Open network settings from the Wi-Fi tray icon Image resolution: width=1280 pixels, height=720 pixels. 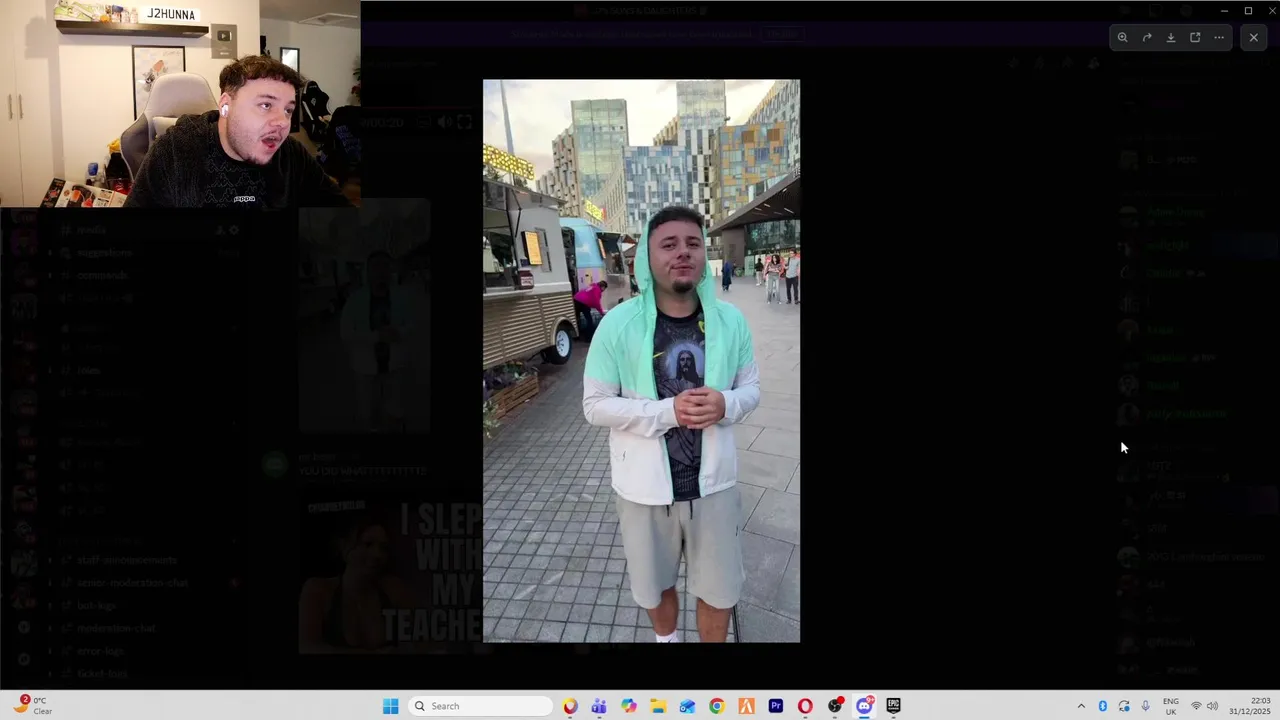coord(1196,706)
